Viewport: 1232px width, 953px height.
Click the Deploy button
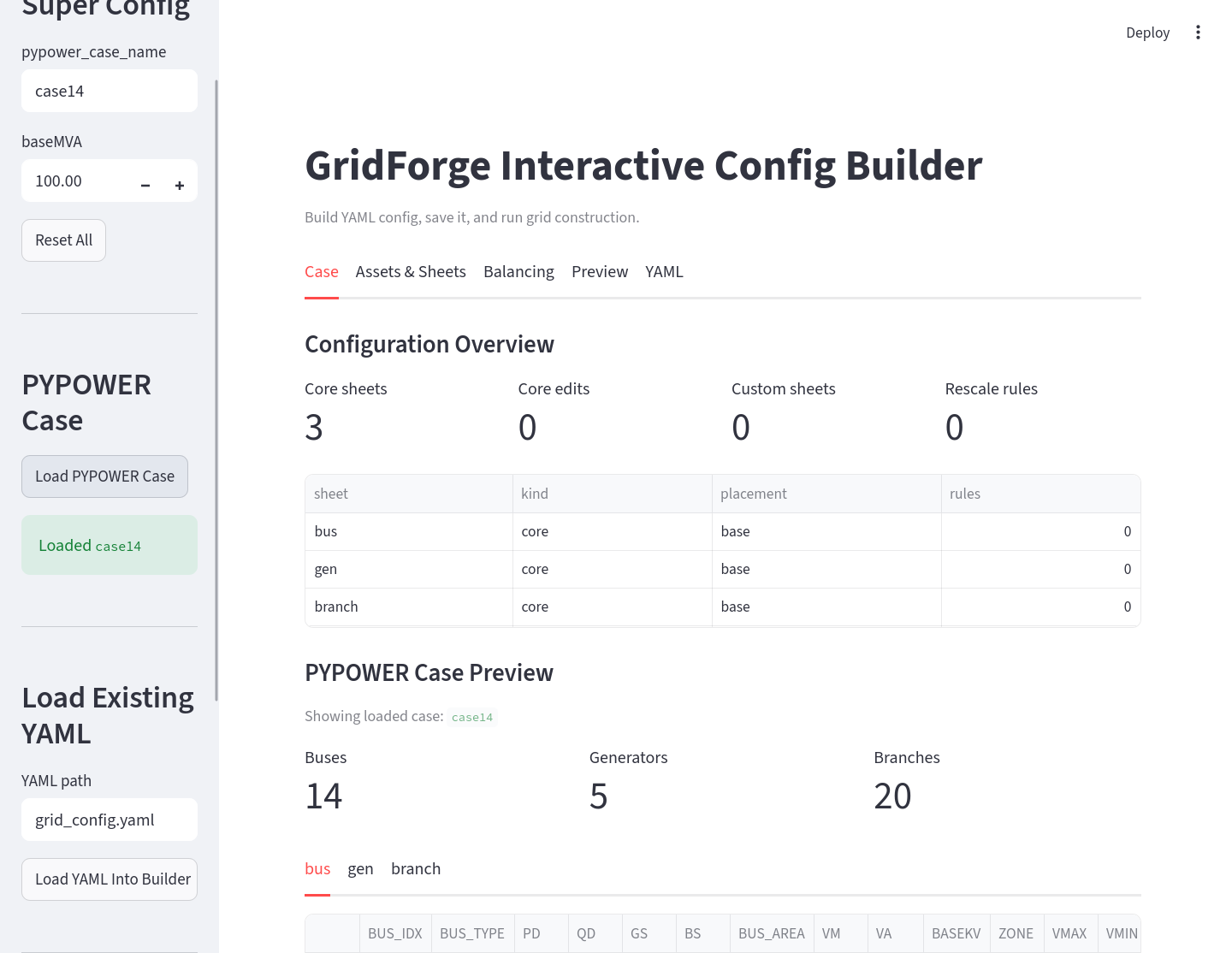pos(1147,33)
